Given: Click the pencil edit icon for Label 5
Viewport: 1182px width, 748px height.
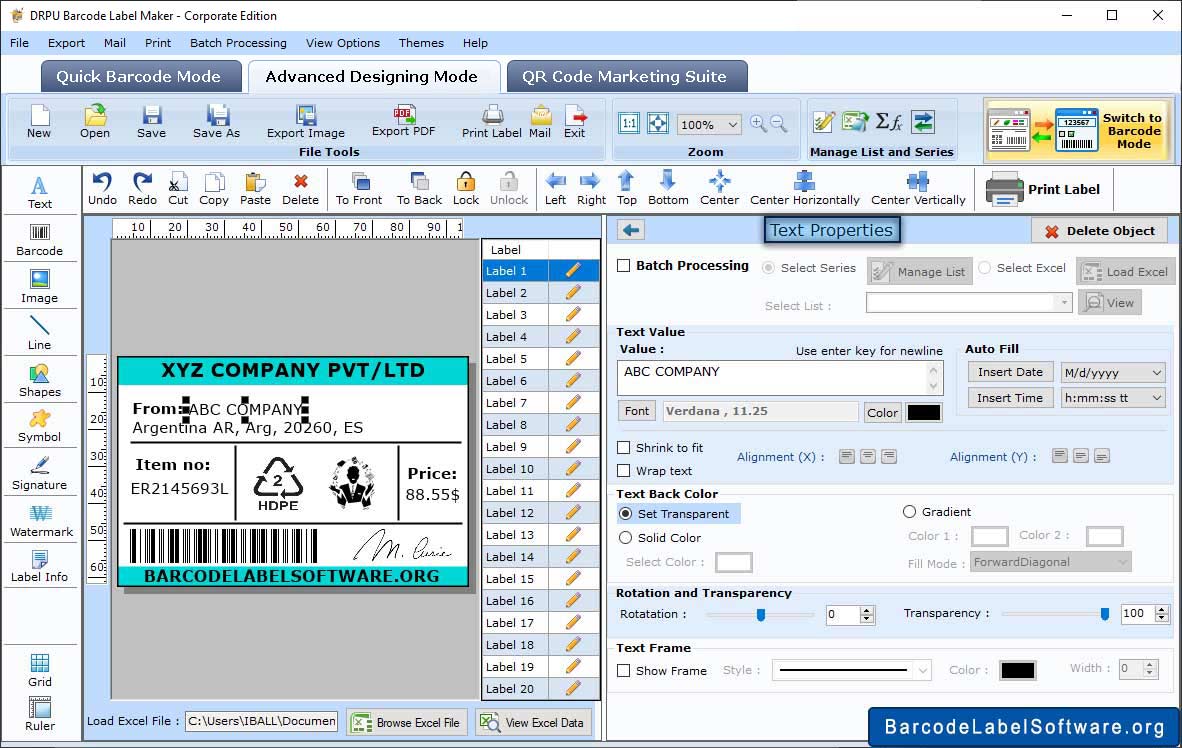Looking at the screenshot, I should [573, 358].
